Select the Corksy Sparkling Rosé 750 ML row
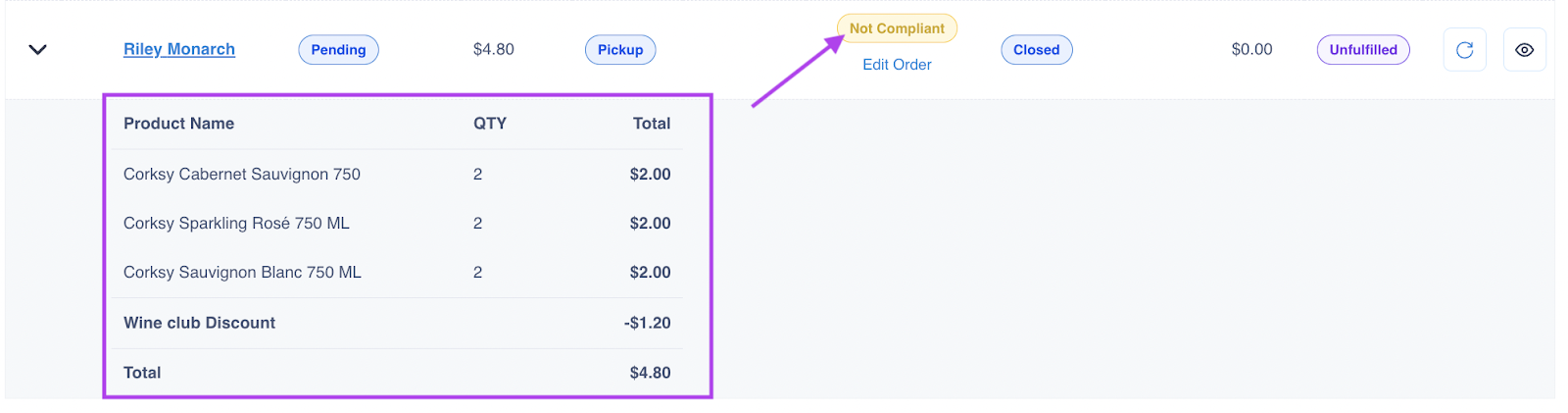This screenshot has height=413, width=1568. (236, 224)
